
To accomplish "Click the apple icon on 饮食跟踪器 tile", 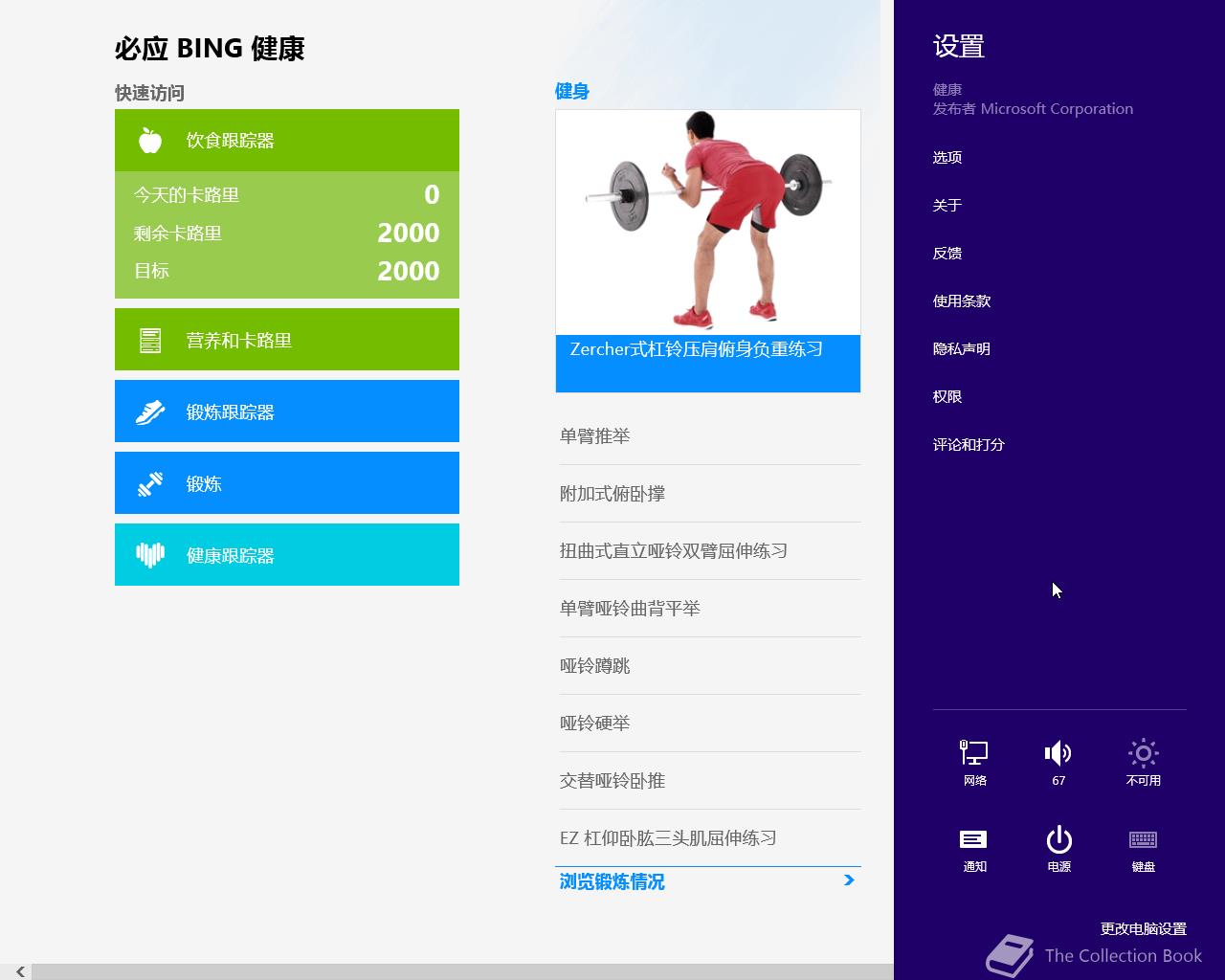I will (x=150, y=141).
